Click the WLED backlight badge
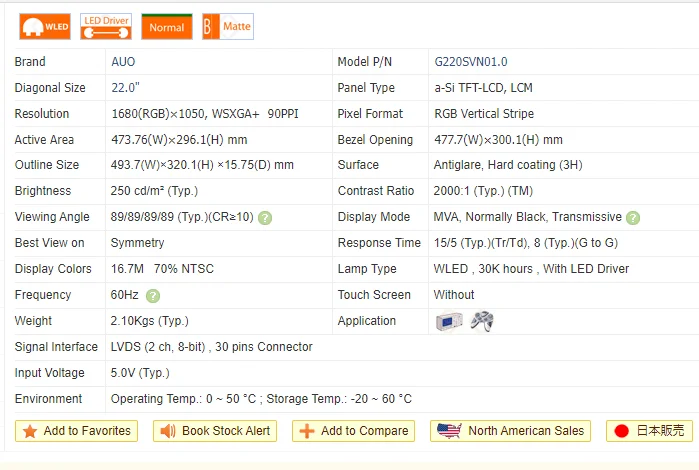 point(44,27)
